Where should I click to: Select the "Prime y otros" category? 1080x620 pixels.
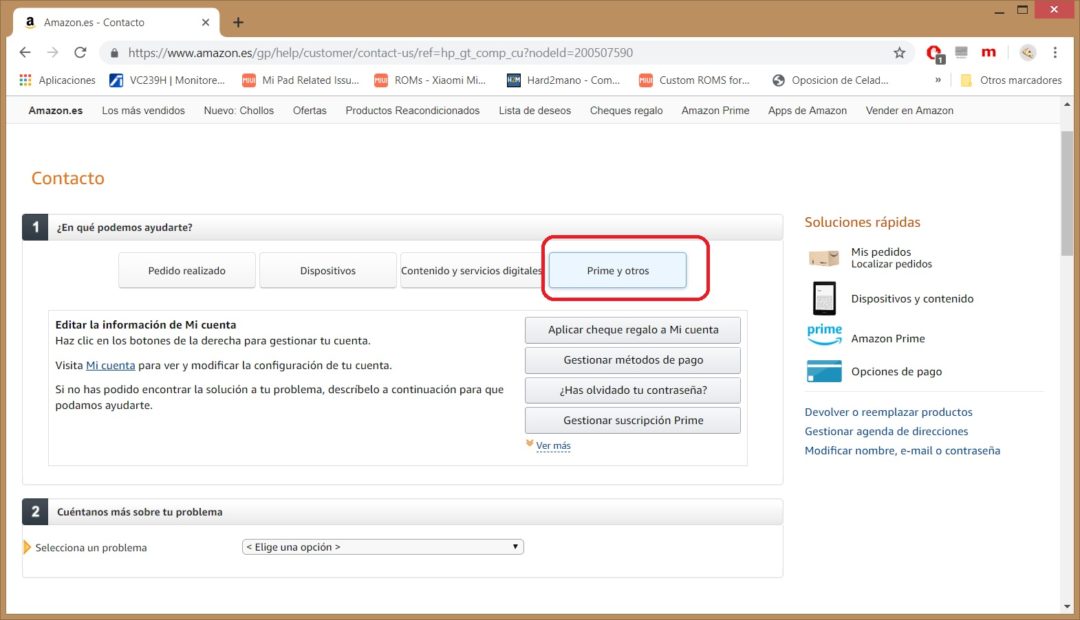point(618,270)
